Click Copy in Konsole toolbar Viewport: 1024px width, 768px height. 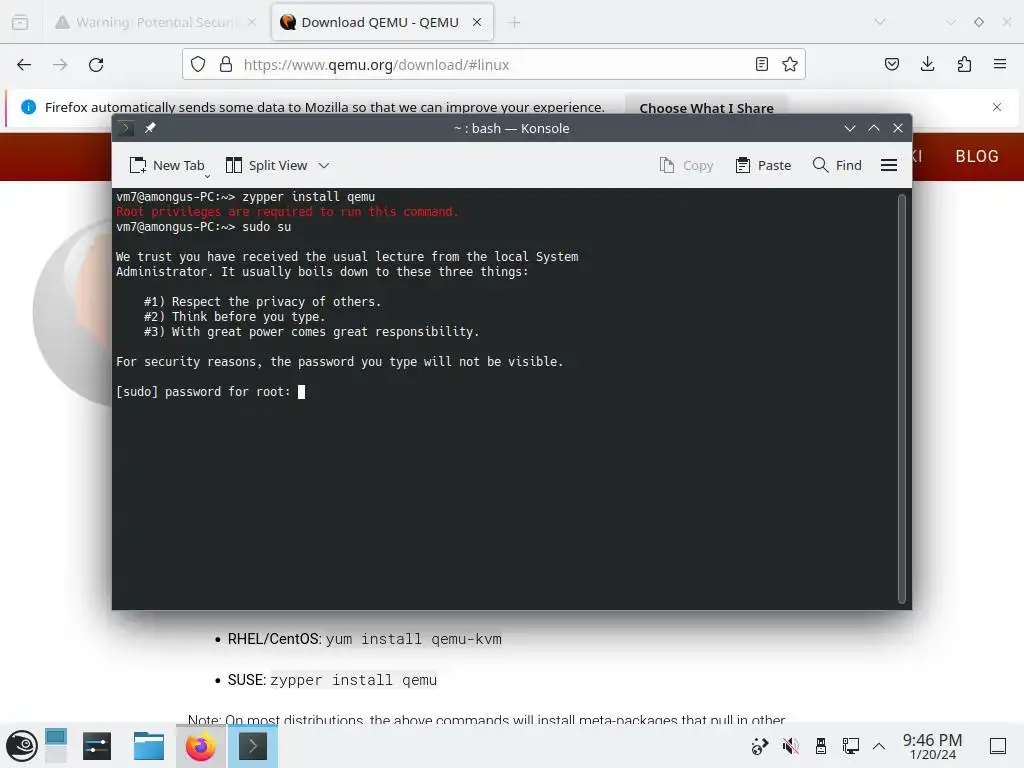click(686, 165)
